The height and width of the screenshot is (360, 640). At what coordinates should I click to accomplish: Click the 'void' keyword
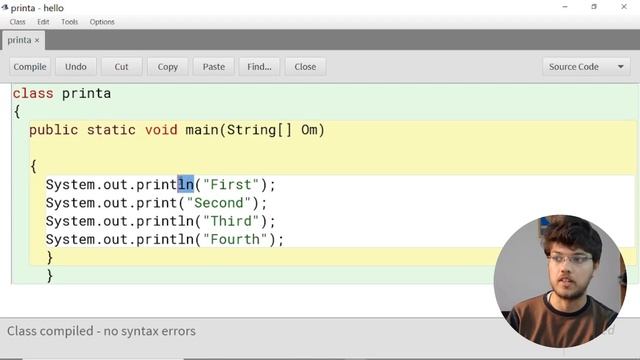(161, 130)
